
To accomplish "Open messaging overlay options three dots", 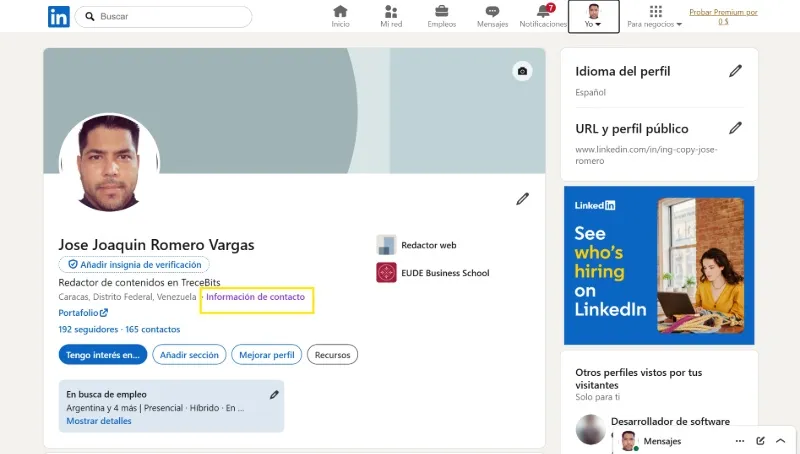I will click(x=740, y=441).
